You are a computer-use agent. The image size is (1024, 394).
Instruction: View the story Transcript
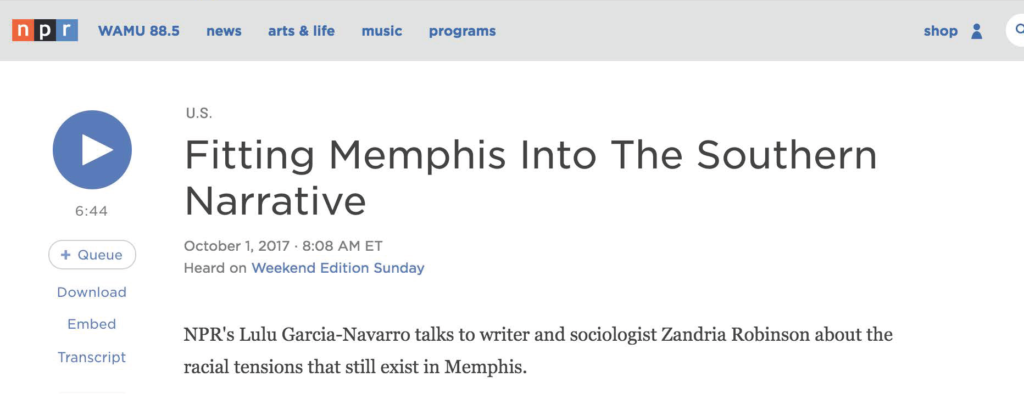[92, 357]
